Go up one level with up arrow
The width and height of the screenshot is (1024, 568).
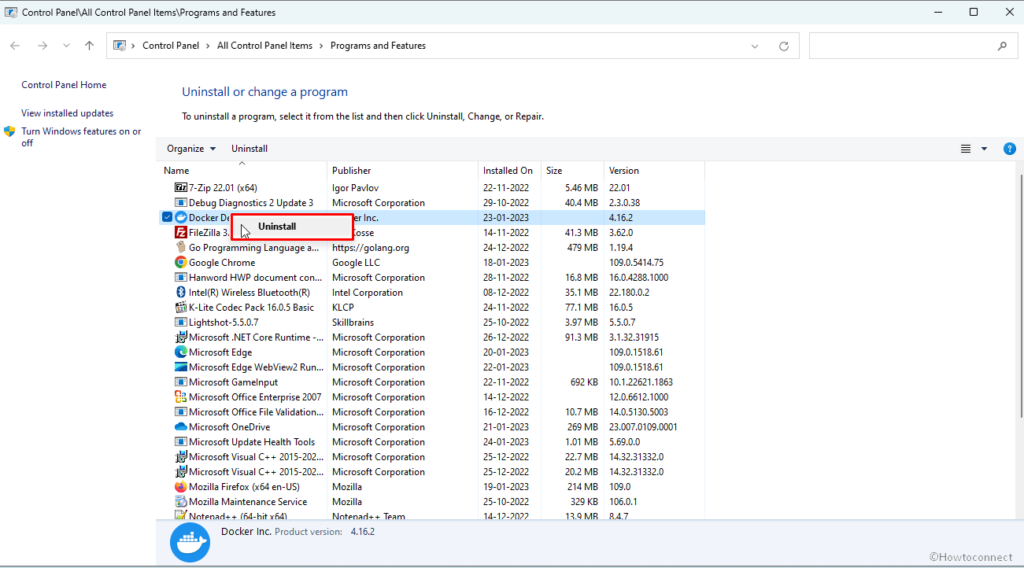pos(89,46)
